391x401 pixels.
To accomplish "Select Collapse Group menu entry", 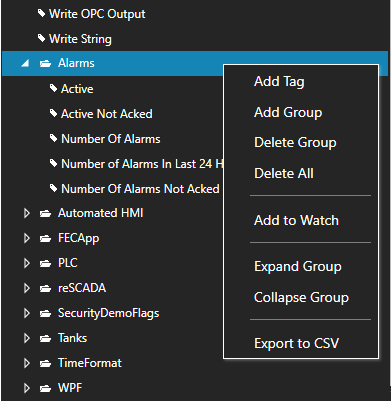I will click(301, 297).
